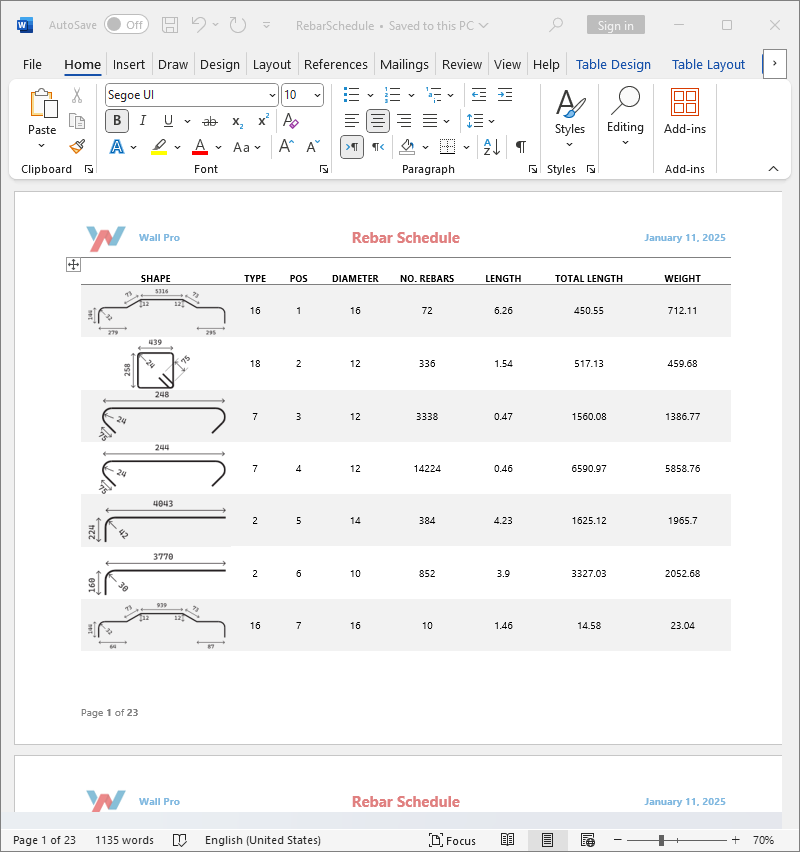800x852 pixels.
Task: Toggle align left
Action: tap(352, 121)
